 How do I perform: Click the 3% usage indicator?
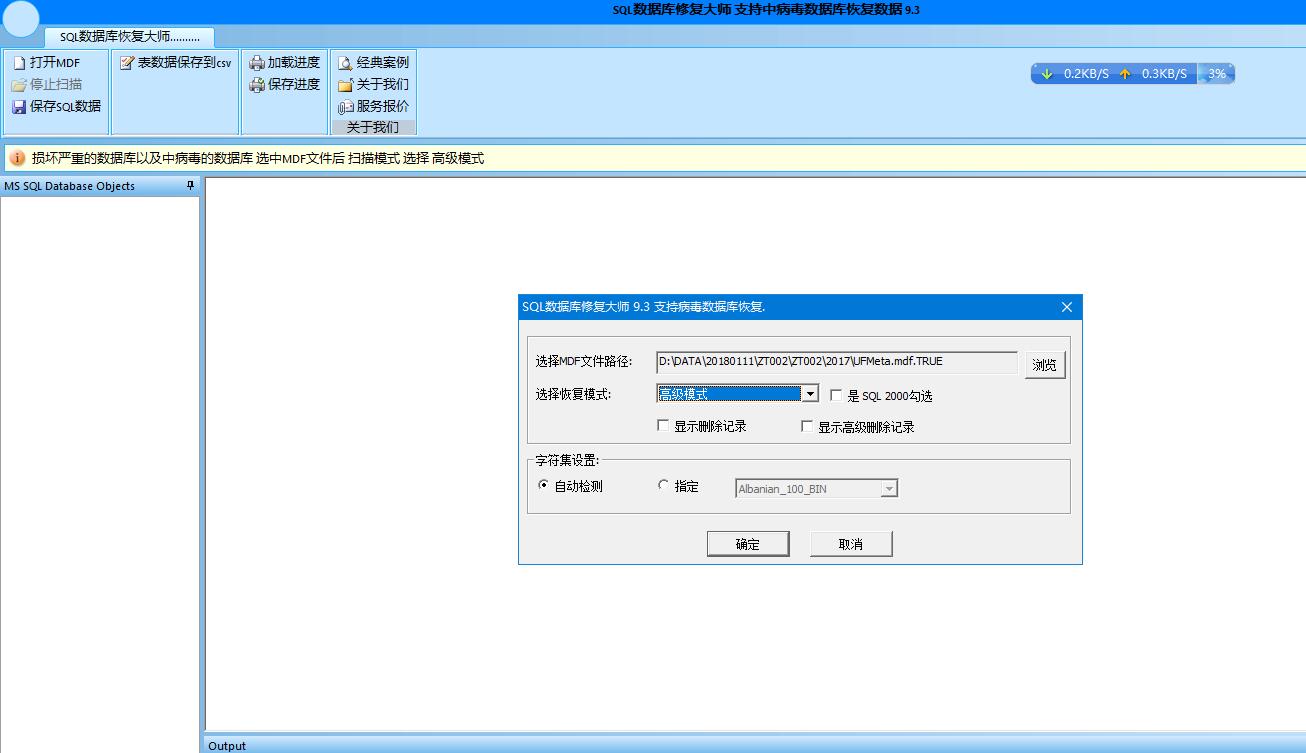point(1217,74)
